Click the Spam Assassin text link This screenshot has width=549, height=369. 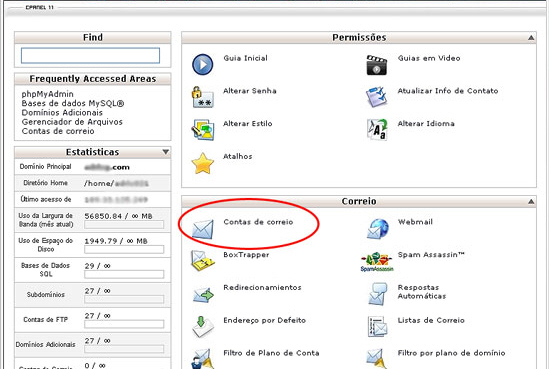[431, 255]
